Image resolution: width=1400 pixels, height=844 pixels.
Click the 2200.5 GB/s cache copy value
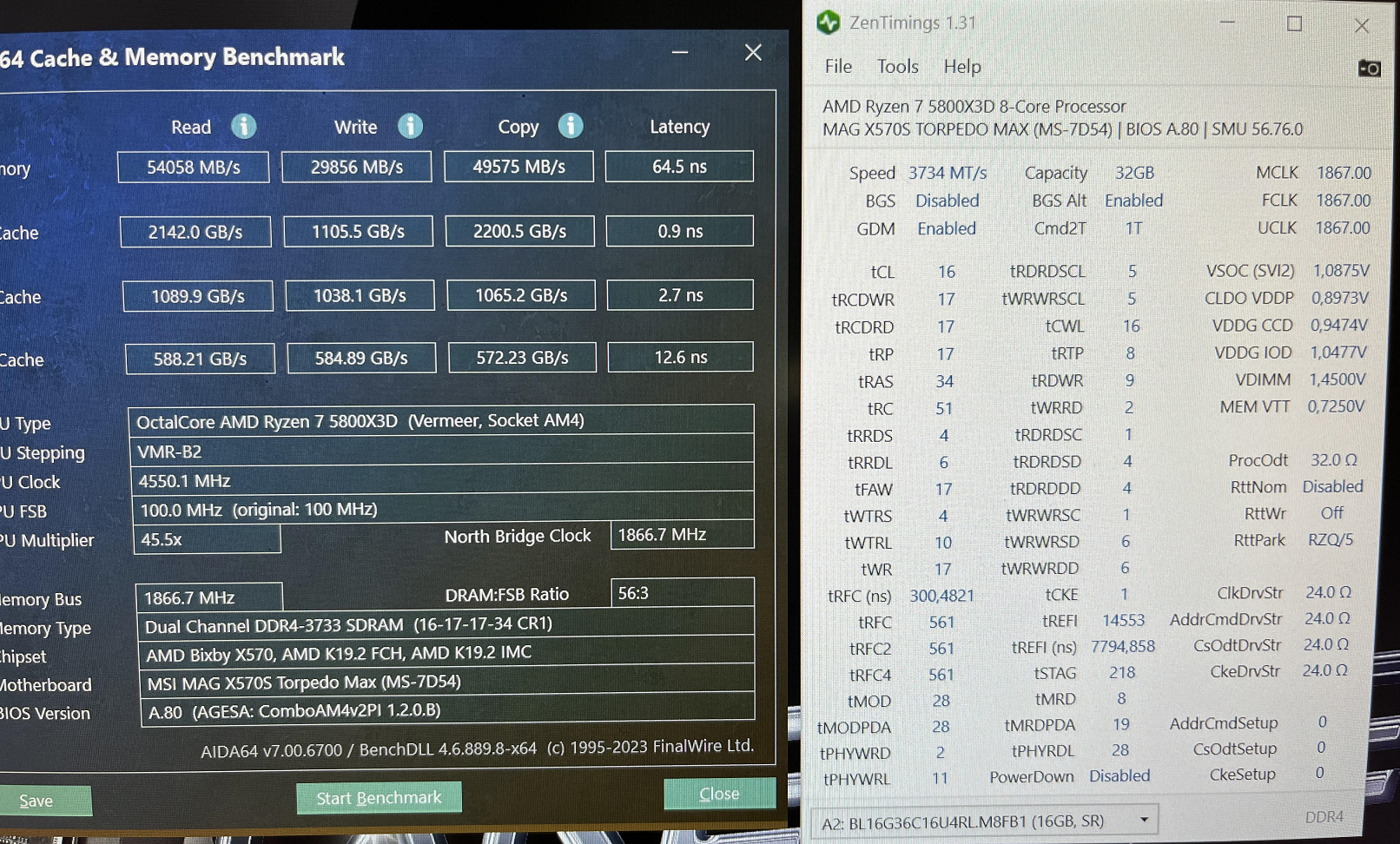tap(519, 231)
